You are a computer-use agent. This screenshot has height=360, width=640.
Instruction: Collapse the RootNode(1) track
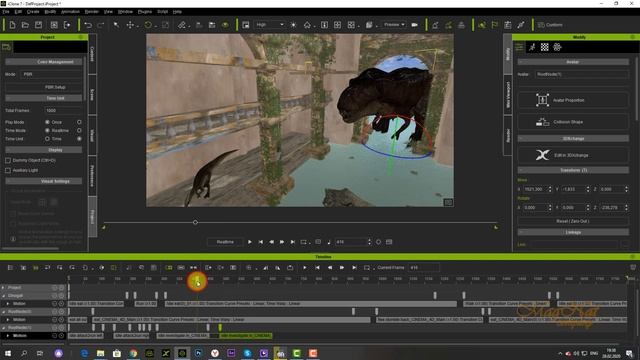[3, 328]
